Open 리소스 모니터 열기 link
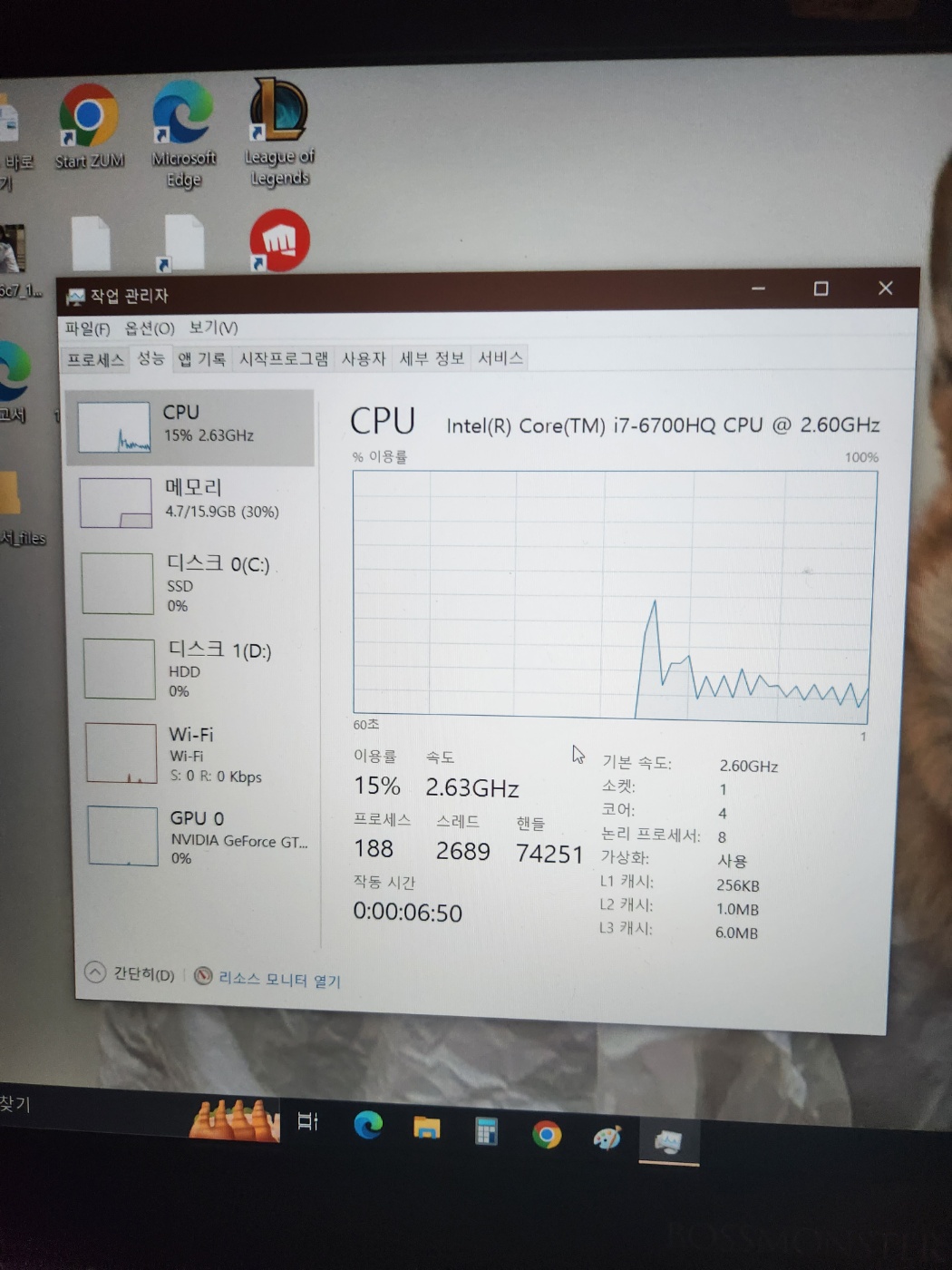The height and width of the screenshot is (1270, 952). coord(279,979)
